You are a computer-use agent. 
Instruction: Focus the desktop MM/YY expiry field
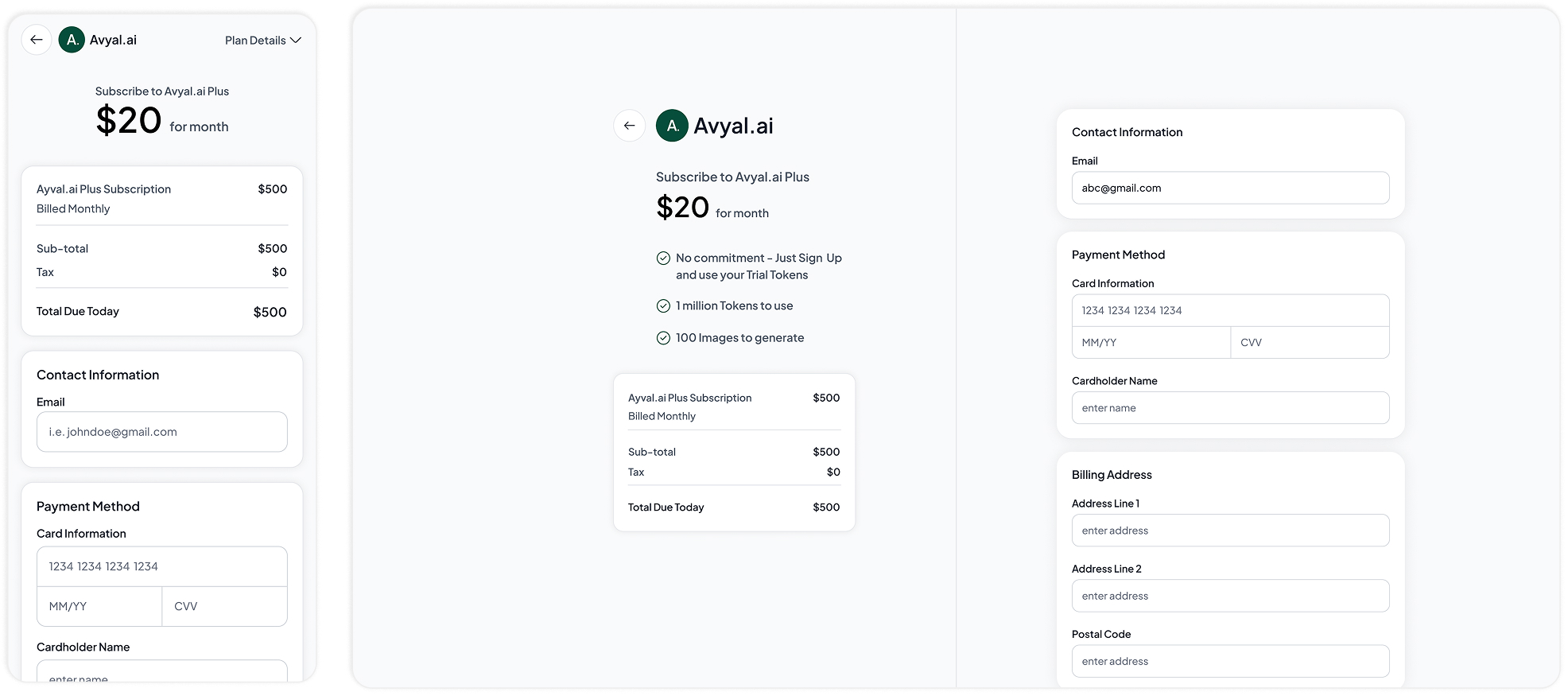[x=1151, y=342]
